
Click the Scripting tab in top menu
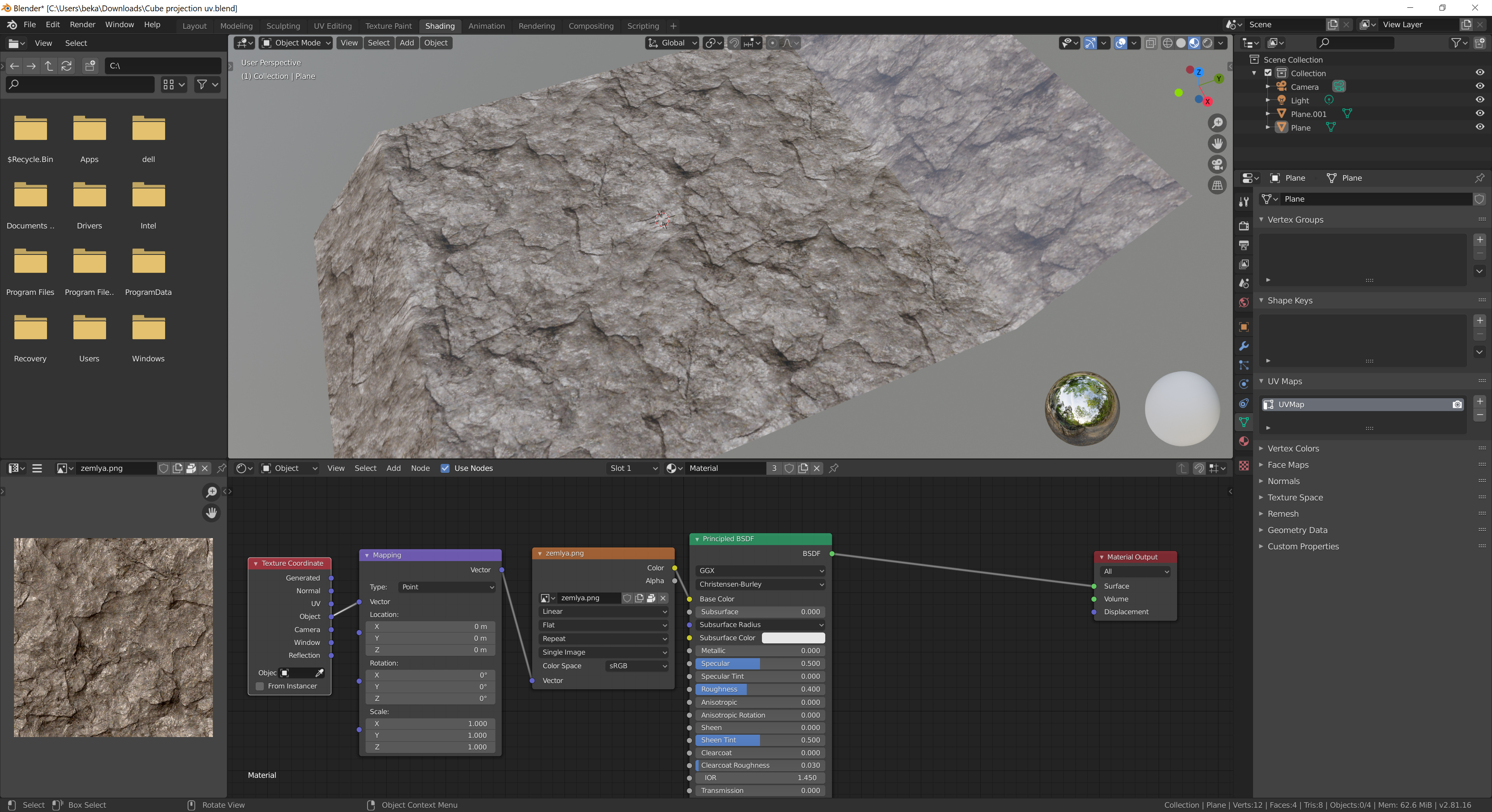pyautogui.click(x=643, y=25)
